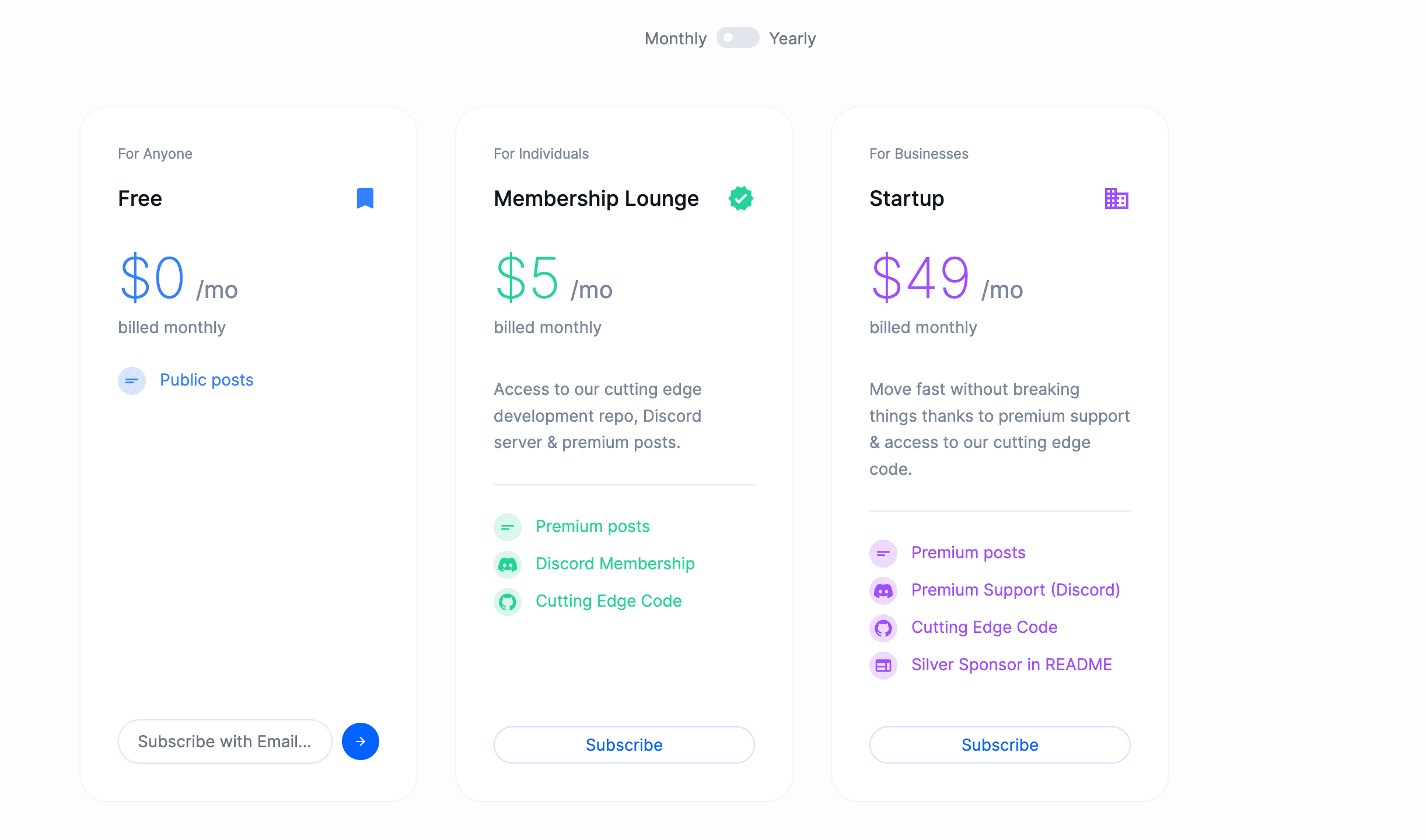Screen dimensions: 1426x840
Task: Click the bookmark icon on Free plan
Action: pos(365,198)
